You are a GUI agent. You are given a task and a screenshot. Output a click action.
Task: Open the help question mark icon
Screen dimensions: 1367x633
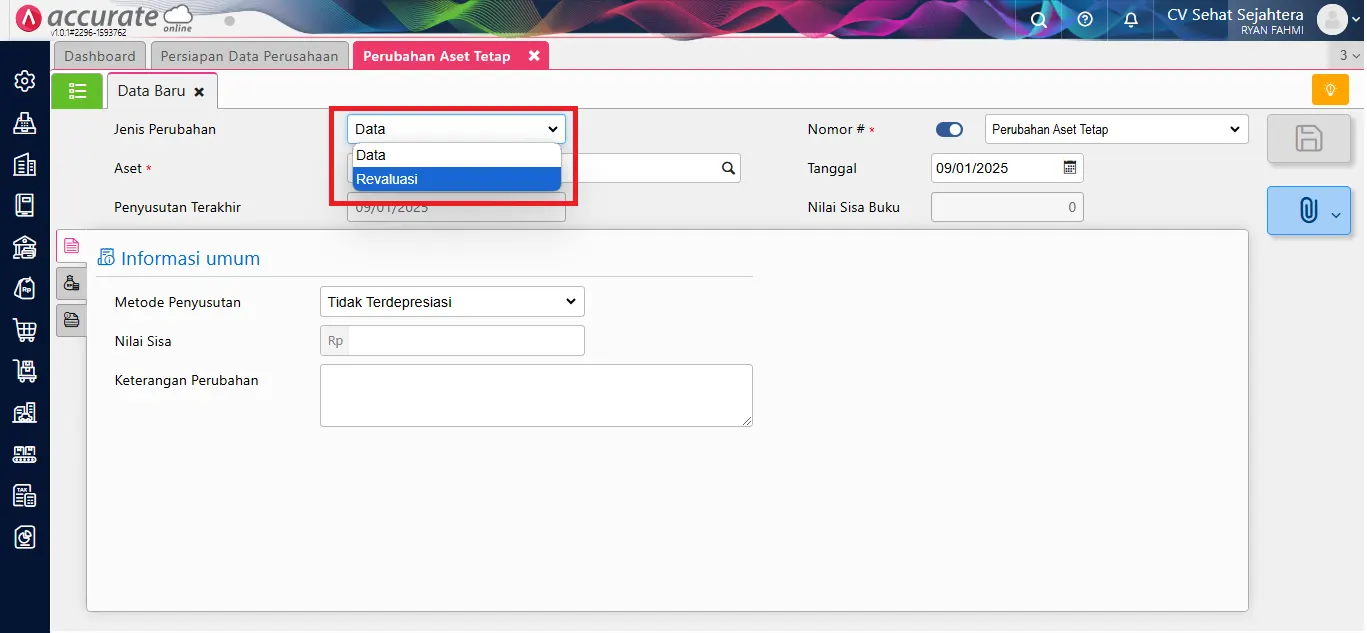[x=1085, y=19]
